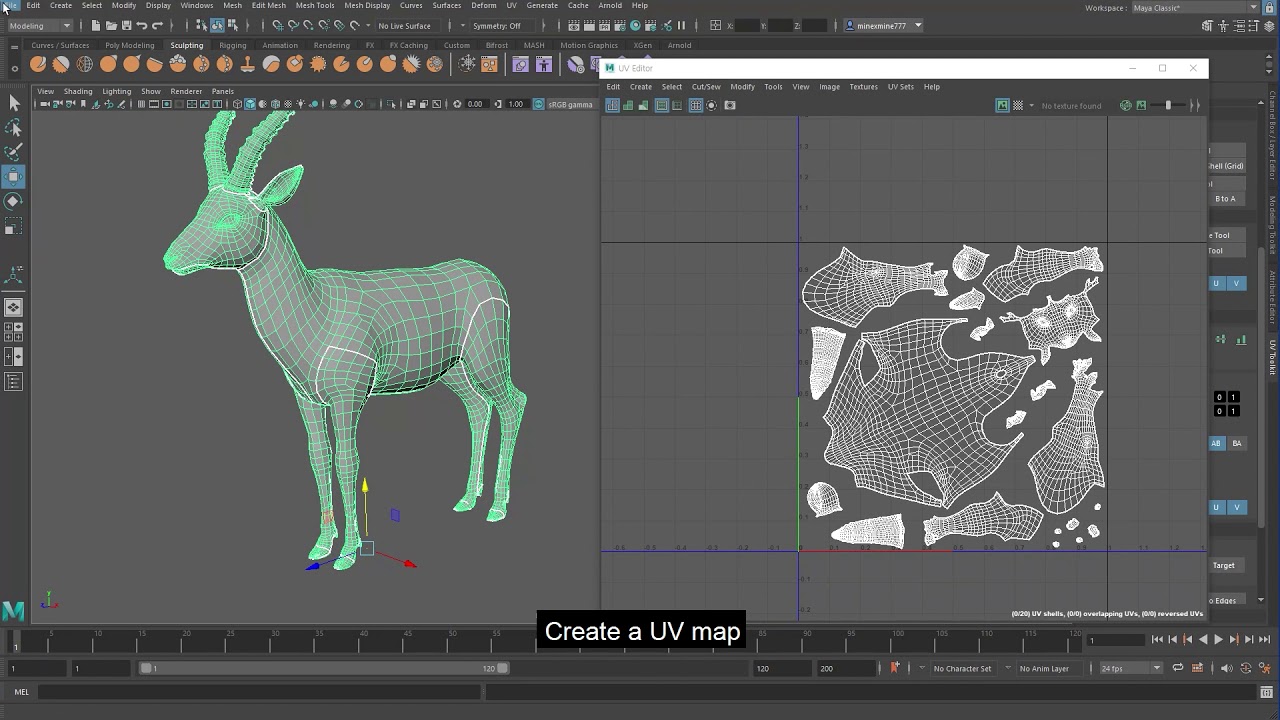
Task: Activate the Paint Selection tool in the tool box
Action: coord(14,152)
